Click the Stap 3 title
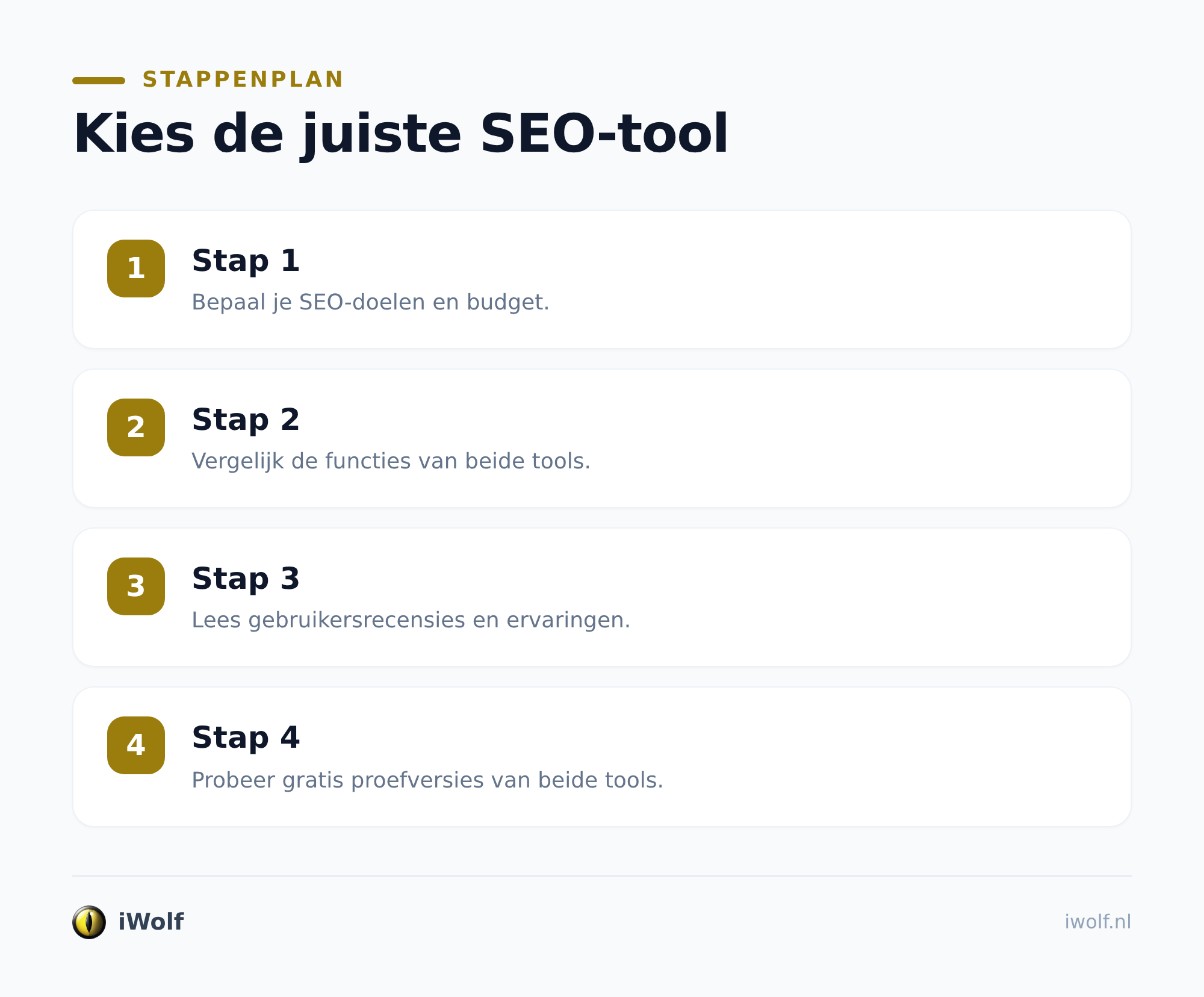This screenshot has height=997, width=1204. click(246, 579)
